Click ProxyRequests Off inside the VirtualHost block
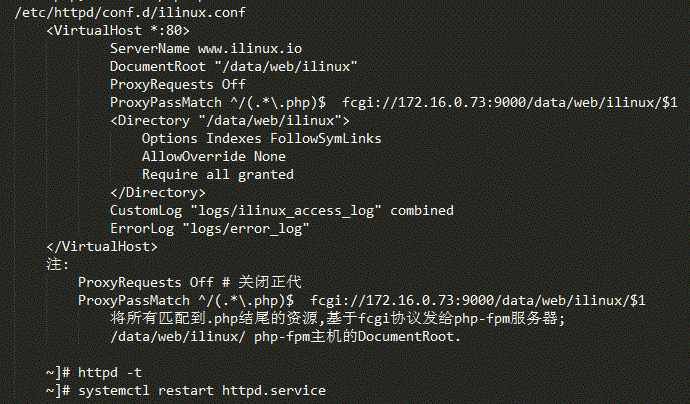 tap(178, 84)
